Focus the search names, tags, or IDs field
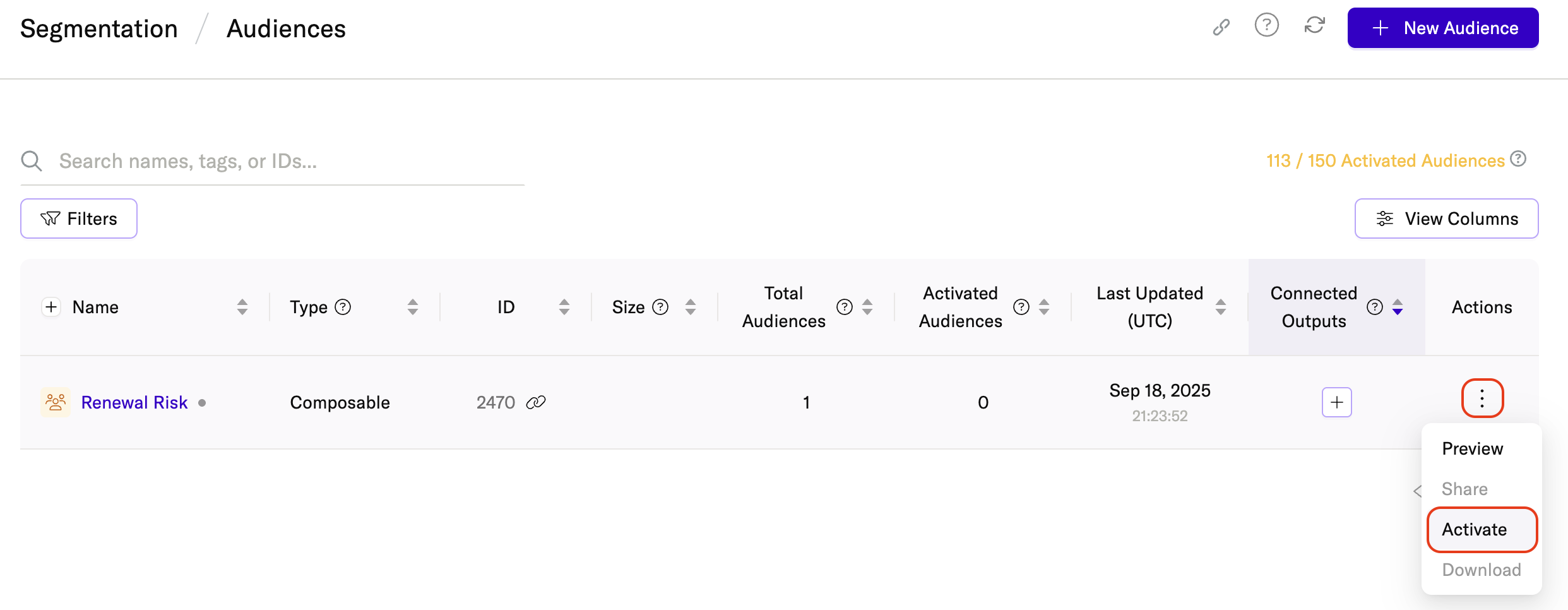 coord(284,162)
